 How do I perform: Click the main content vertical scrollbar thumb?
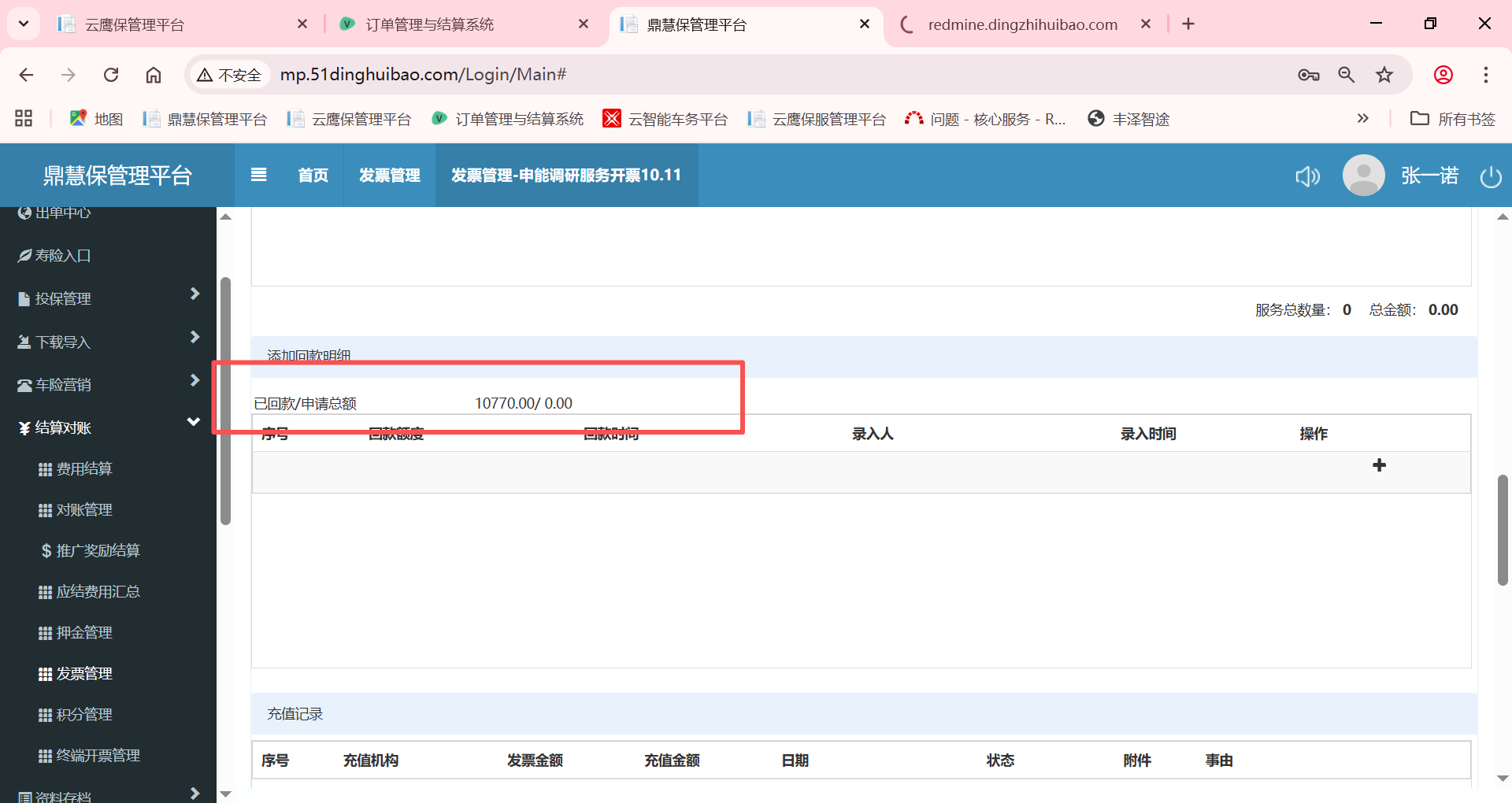pyautogui.click(x=1503, y=530)
